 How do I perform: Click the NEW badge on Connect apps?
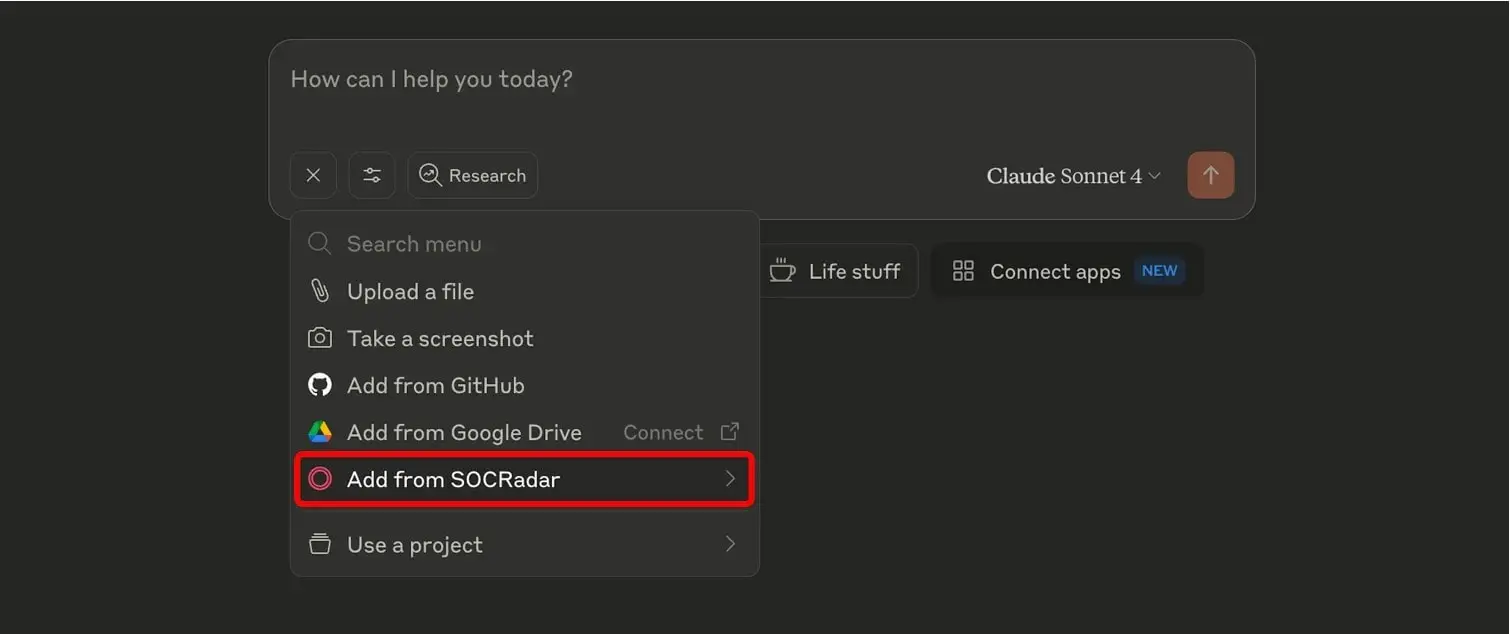(x=1160, y=271)
